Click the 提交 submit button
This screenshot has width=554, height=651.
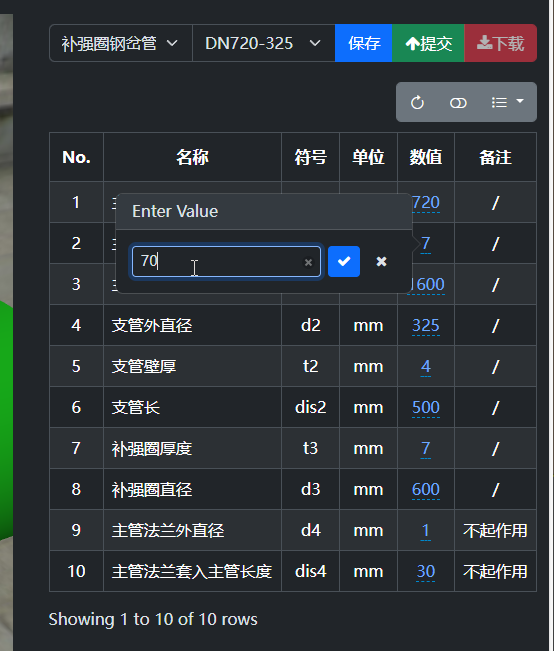tap(428, 43)
